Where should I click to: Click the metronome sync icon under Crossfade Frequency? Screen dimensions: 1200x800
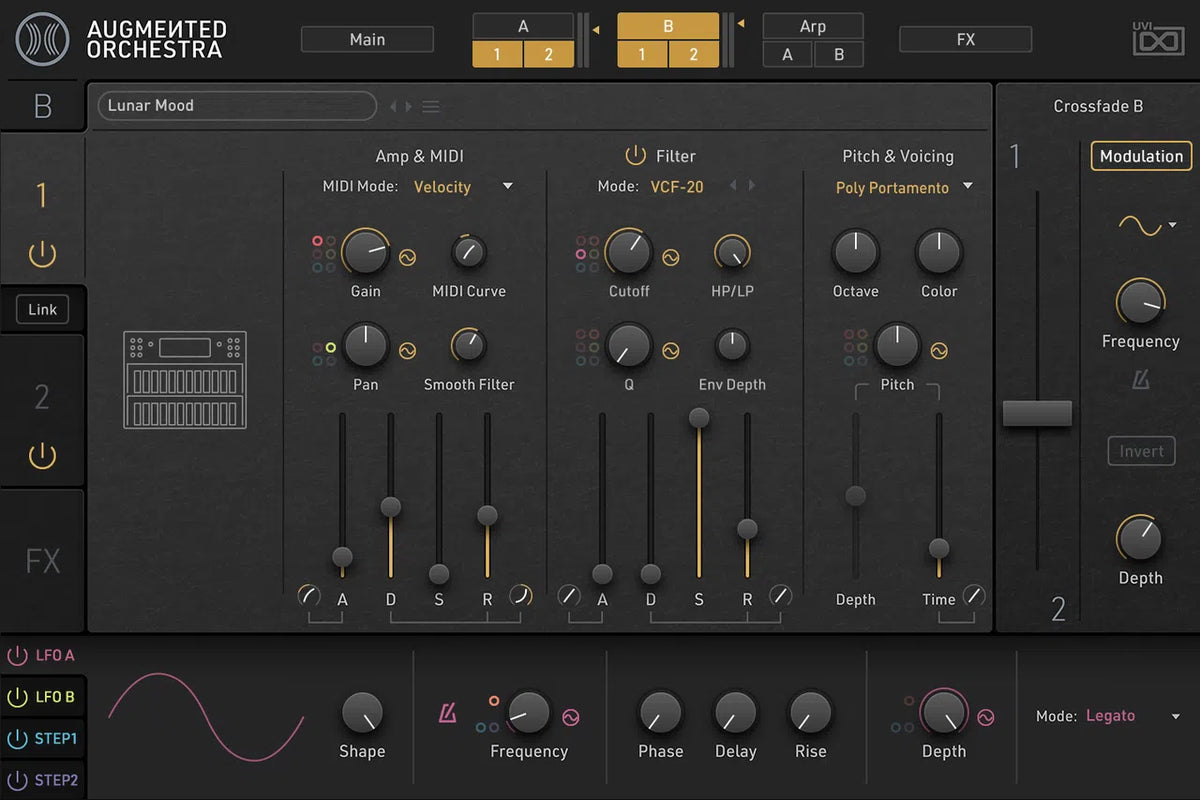(1140, 380)
